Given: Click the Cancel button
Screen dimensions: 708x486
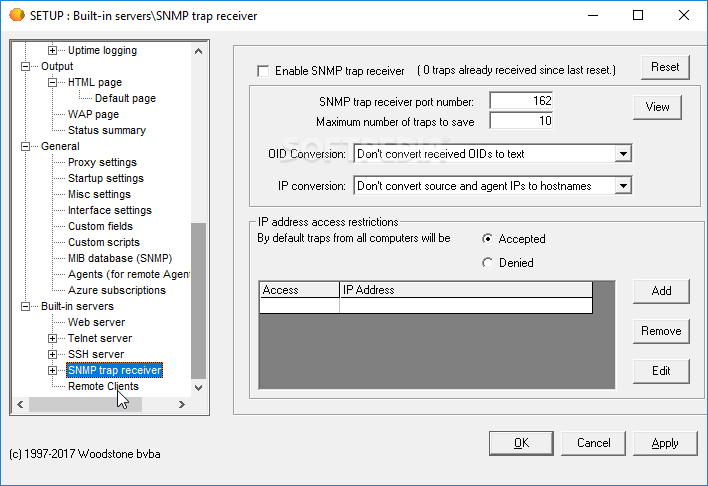Looking at the screenshot, I should coord(593,443).
